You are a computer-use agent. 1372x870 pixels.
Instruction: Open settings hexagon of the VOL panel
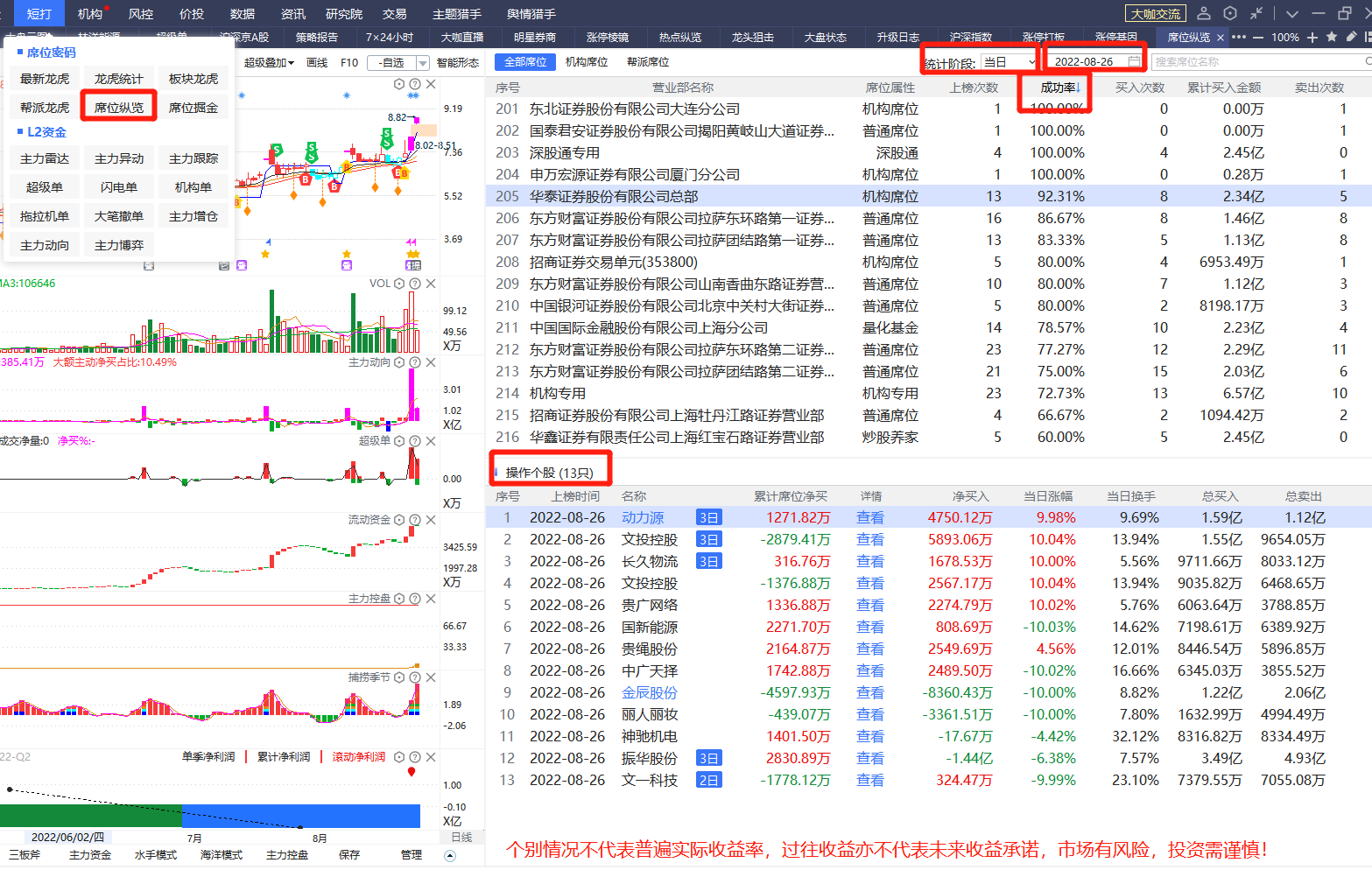pyautogui.click(x=399, y=284)
